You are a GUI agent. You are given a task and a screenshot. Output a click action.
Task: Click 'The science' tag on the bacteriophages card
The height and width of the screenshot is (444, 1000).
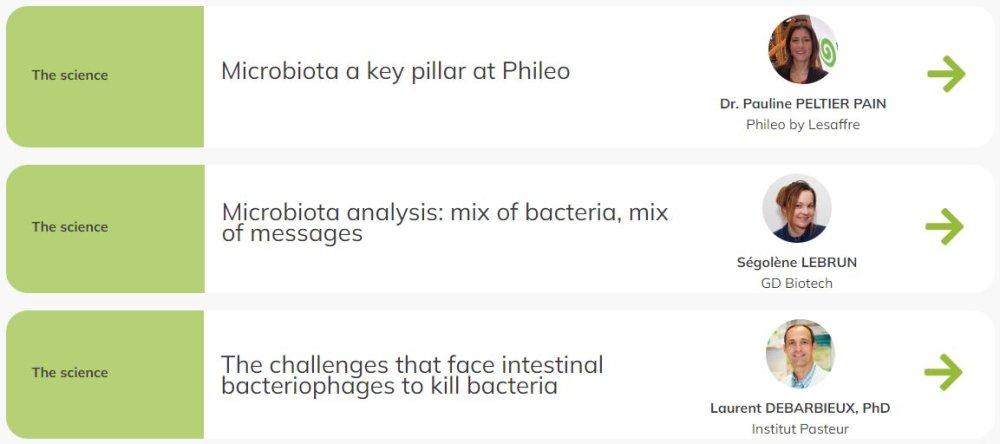pyautogui.click(x=70, y=372)
